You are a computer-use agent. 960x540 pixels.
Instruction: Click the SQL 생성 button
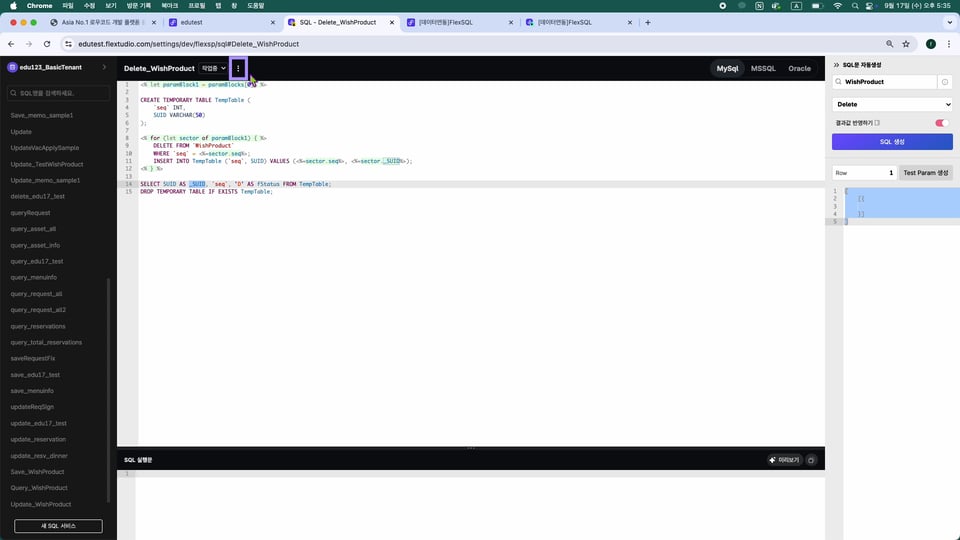point(892,141)
